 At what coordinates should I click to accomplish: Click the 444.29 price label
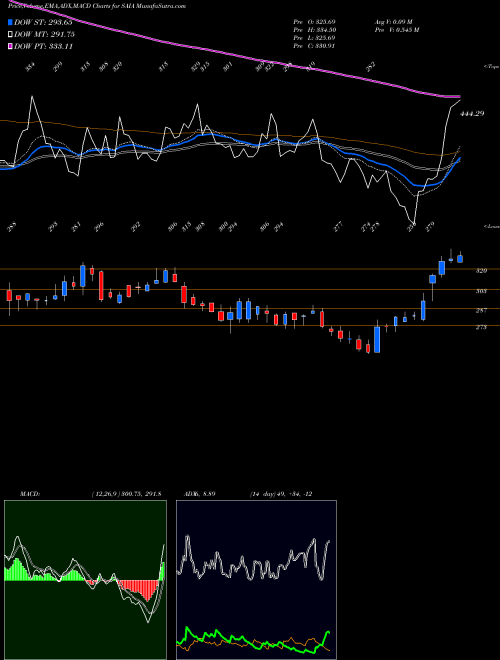click(472, 113)
